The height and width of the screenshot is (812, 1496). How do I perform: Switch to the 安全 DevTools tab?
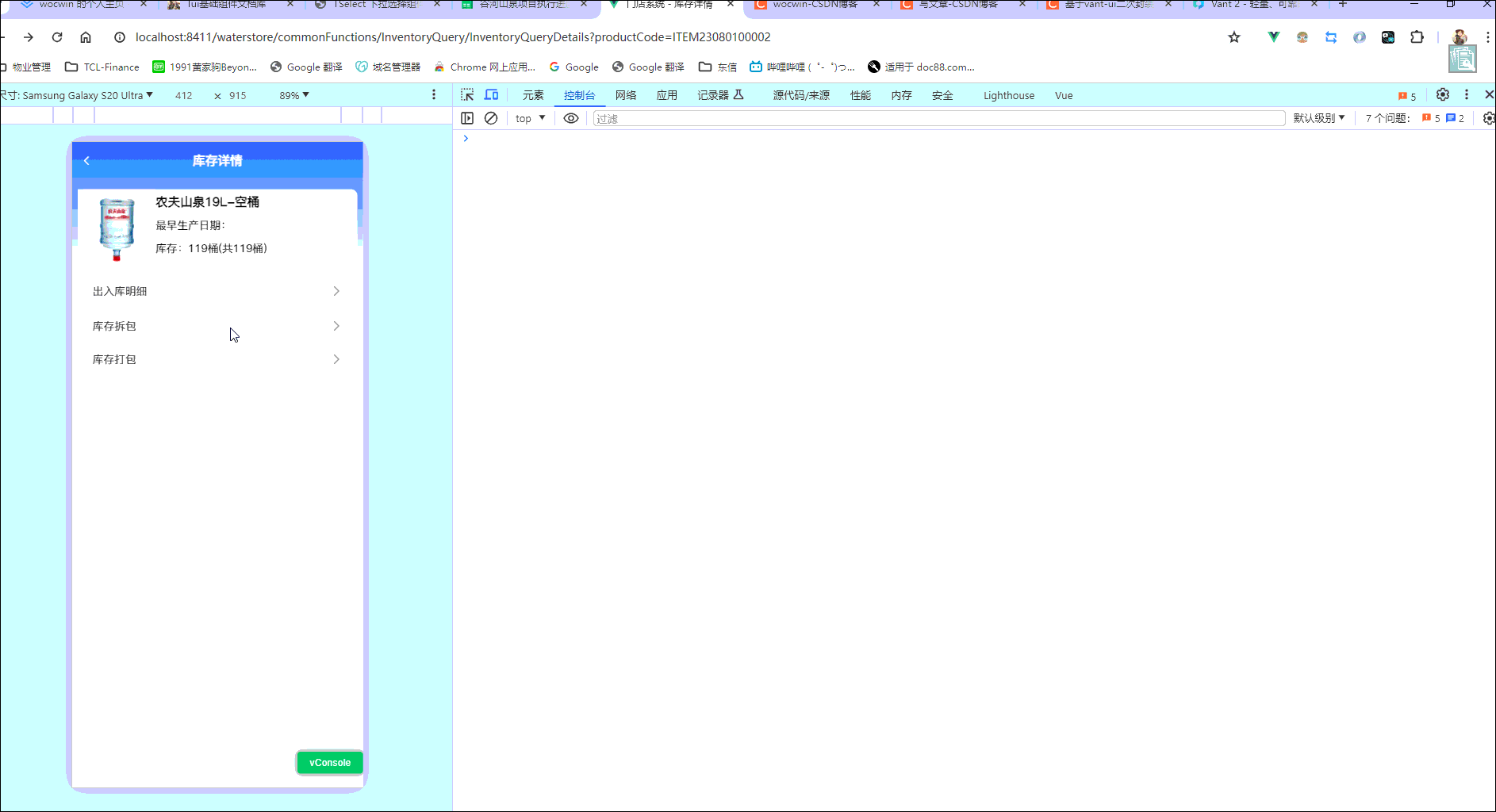click(942, 95)
